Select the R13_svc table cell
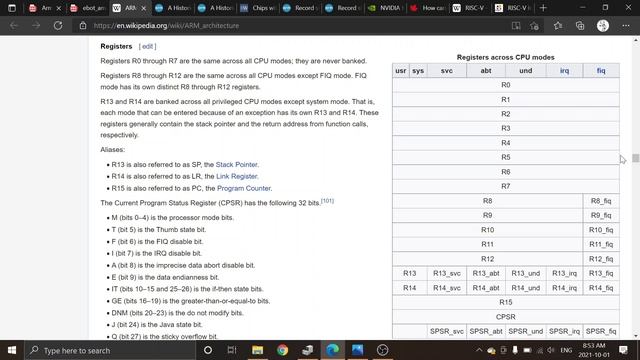Image resolution: width=640 pixels, height=360 pixels. (x=447, y=273)
